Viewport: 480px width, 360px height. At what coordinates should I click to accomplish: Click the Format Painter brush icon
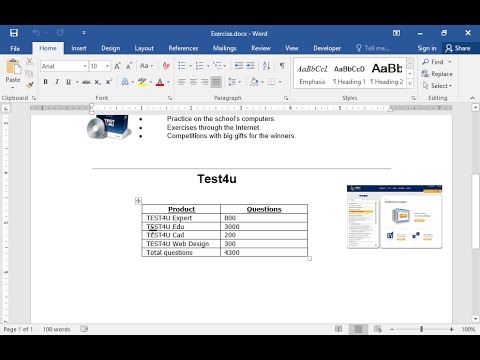(x=29, y=85)
